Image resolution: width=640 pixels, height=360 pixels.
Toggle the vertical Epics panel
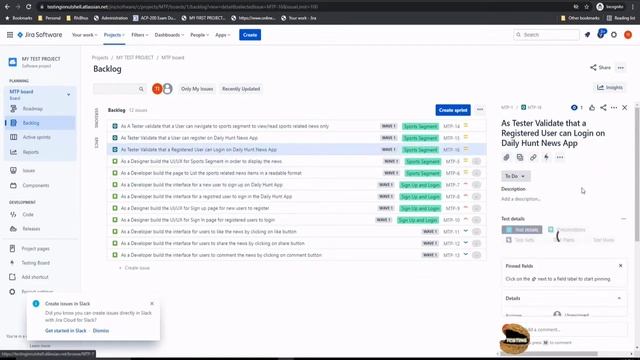click(97, 142)
